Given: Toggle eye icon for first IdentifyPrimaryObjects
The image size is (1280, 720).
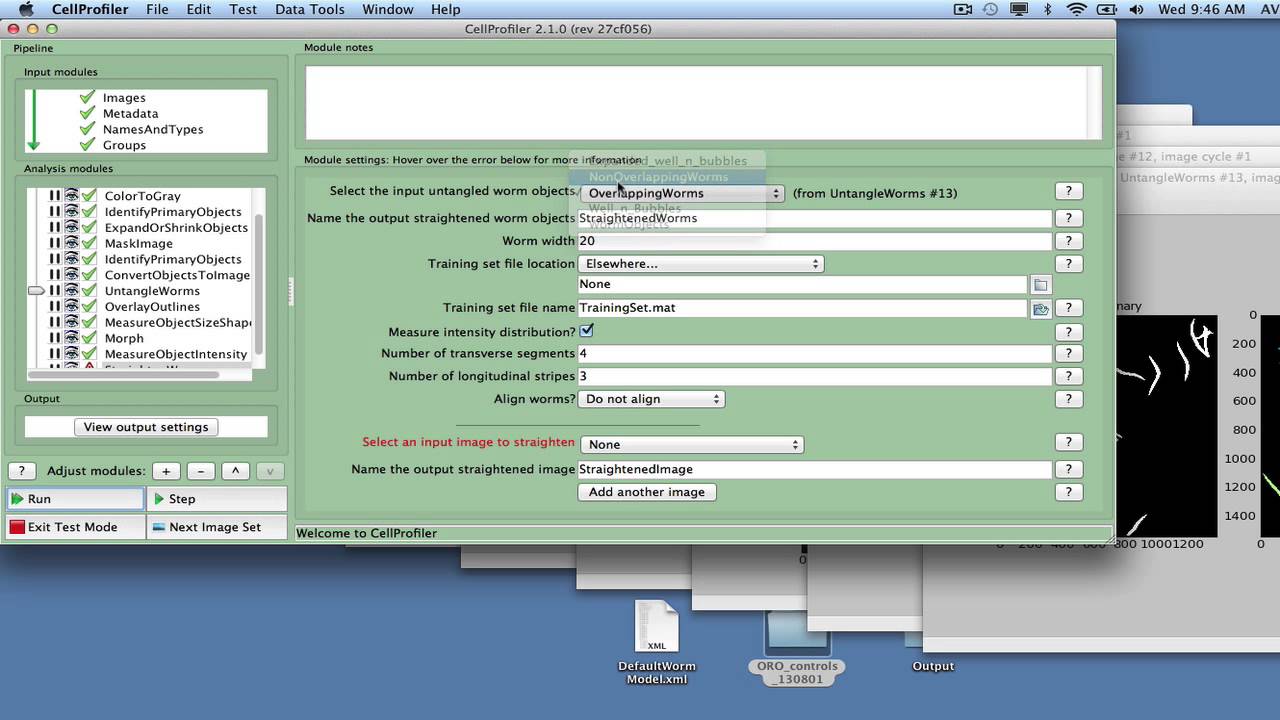Looking at the screenshot, I should click(71, 212).
